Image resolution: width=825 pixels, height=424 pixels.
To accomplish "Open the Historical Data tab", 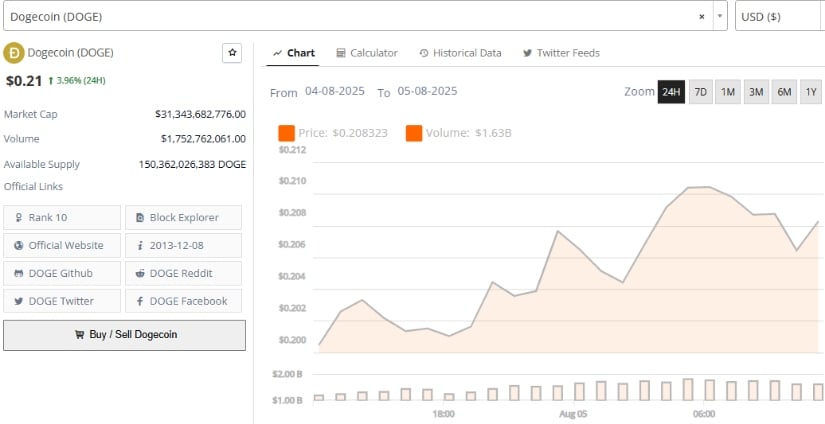I will [460, 53].
